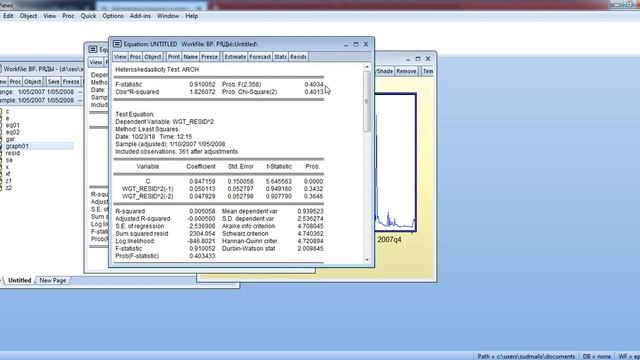Show the Stats view
The width and height of the screenshot is (640, 360).
(x=280, y=57)
